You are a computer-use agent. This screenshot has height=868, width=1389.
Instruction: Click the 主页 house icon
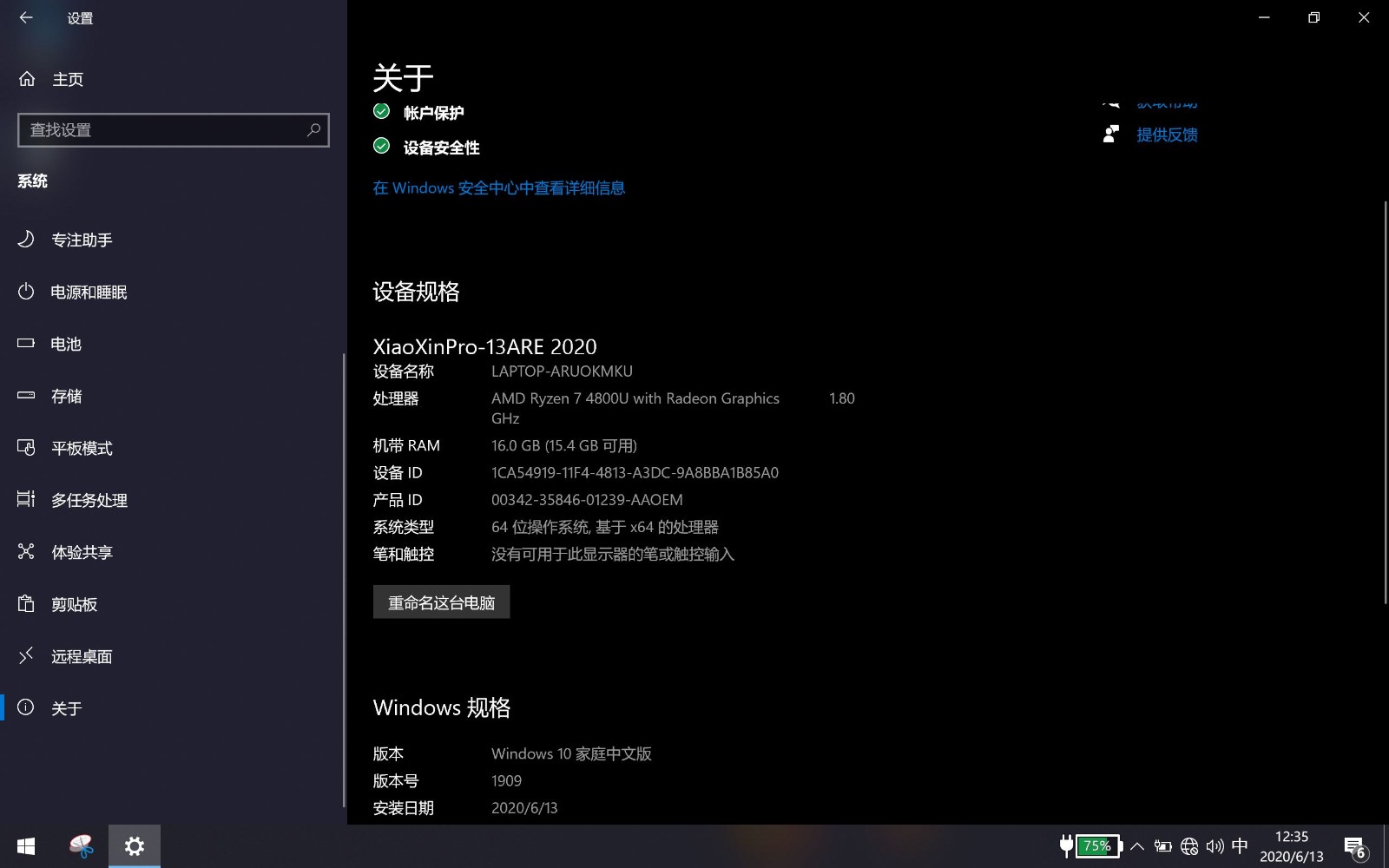(27, 79)
